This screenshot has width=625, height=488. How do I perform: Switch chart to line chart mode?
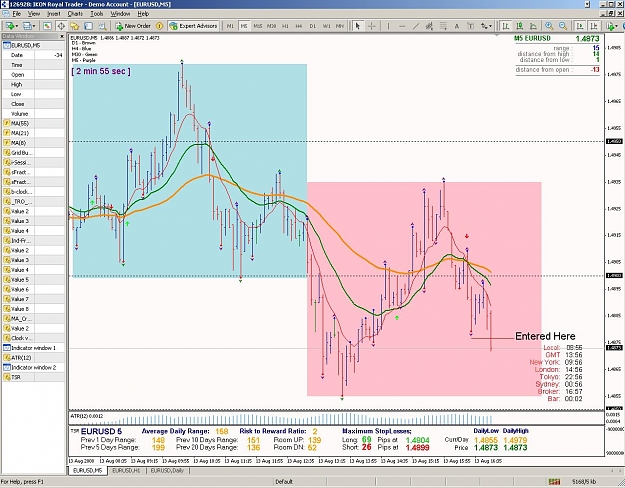tap(533, 26)
